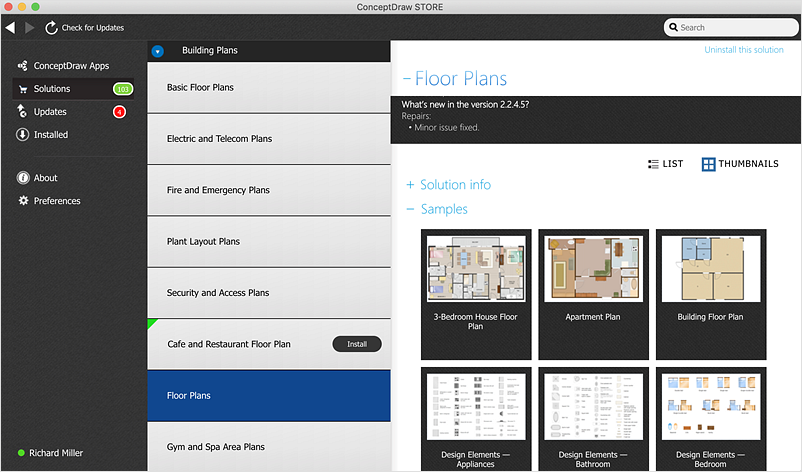The width and height of the screenshot is (802, 472).
Task: Click into the Search field
Action: pos(731,27)
